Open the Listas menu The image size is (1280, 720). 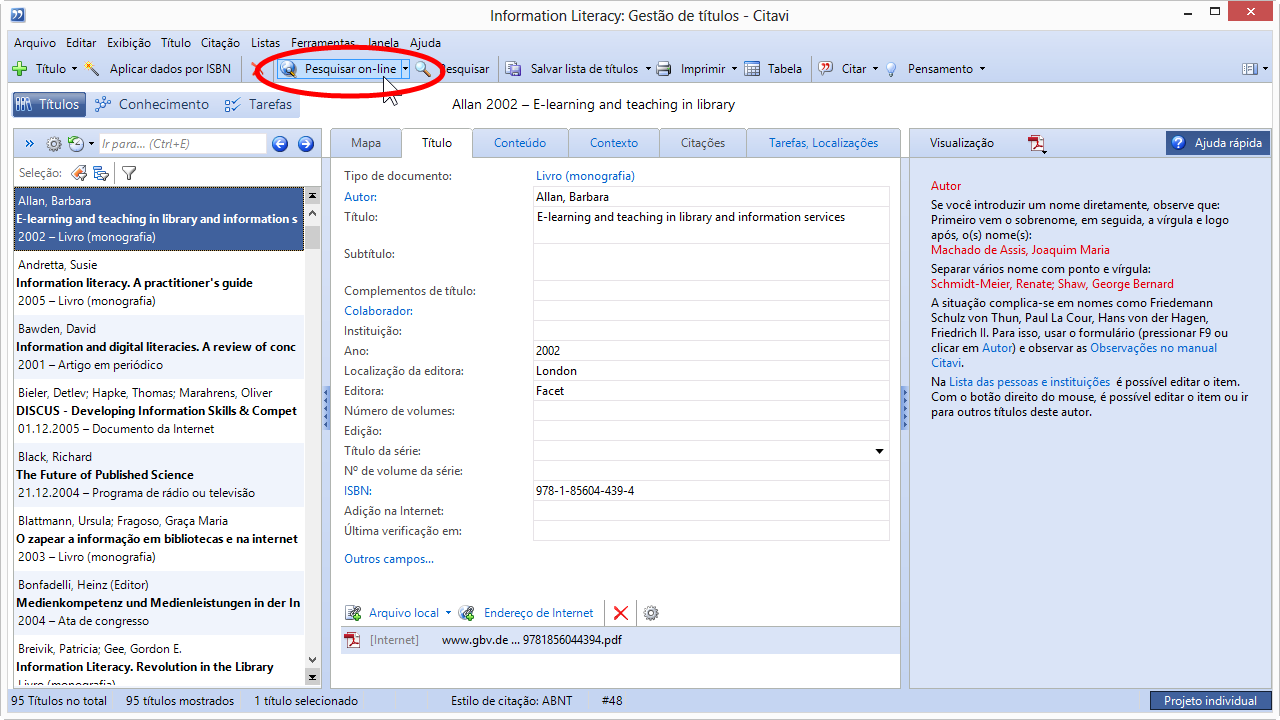point(265,43)
